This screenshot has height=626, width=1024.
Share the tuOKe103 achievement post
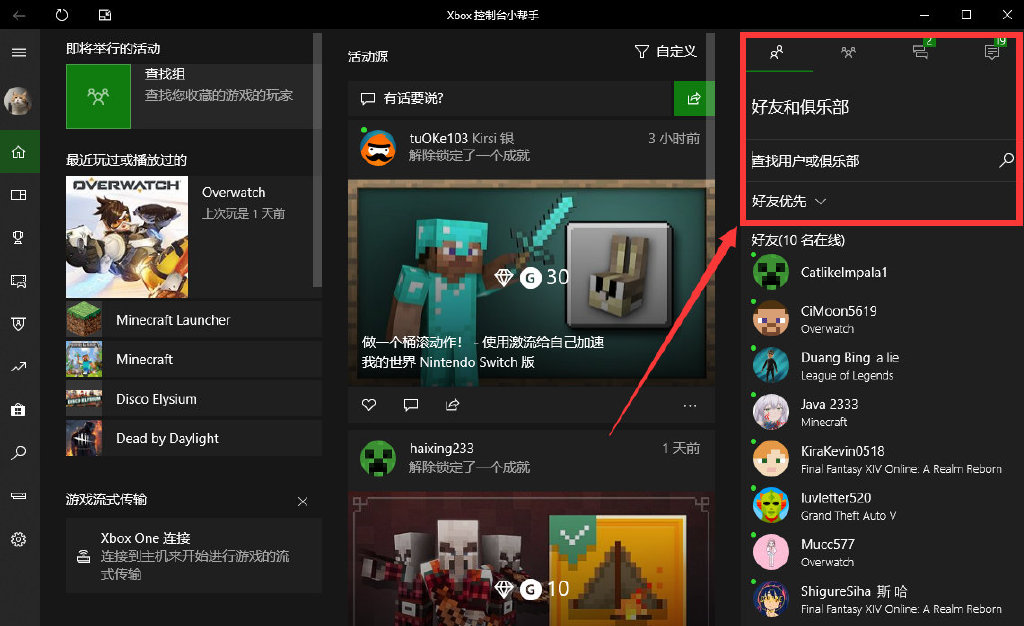[x=453, y=405]
